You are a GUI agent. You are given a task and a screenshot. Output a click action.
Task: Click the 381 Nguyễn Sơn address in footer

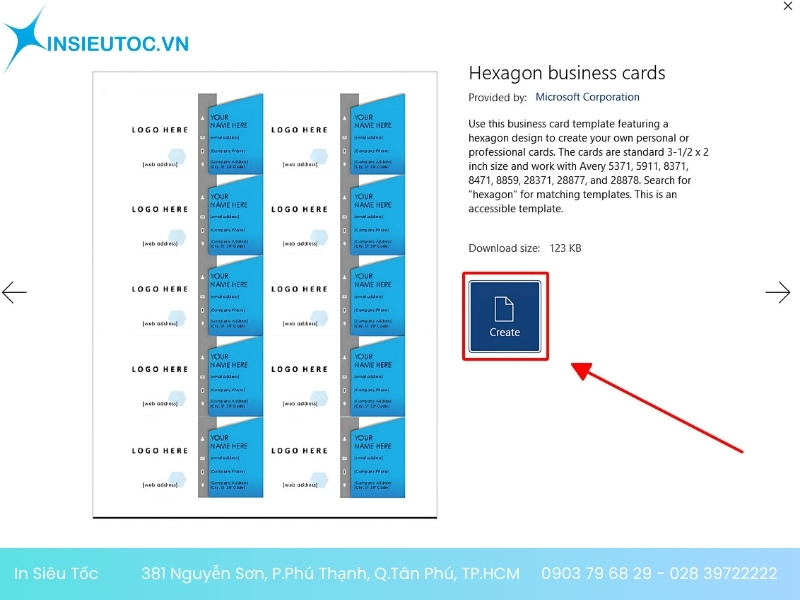coord(330,573)
